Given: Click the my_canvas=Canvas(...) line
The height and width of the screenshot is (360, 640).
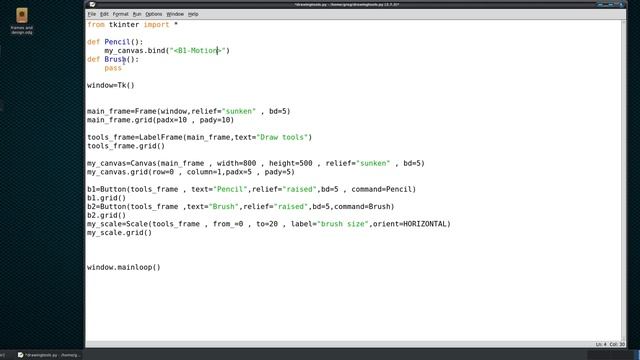Looking at the screenshot, I should click(x=256, y=163).
